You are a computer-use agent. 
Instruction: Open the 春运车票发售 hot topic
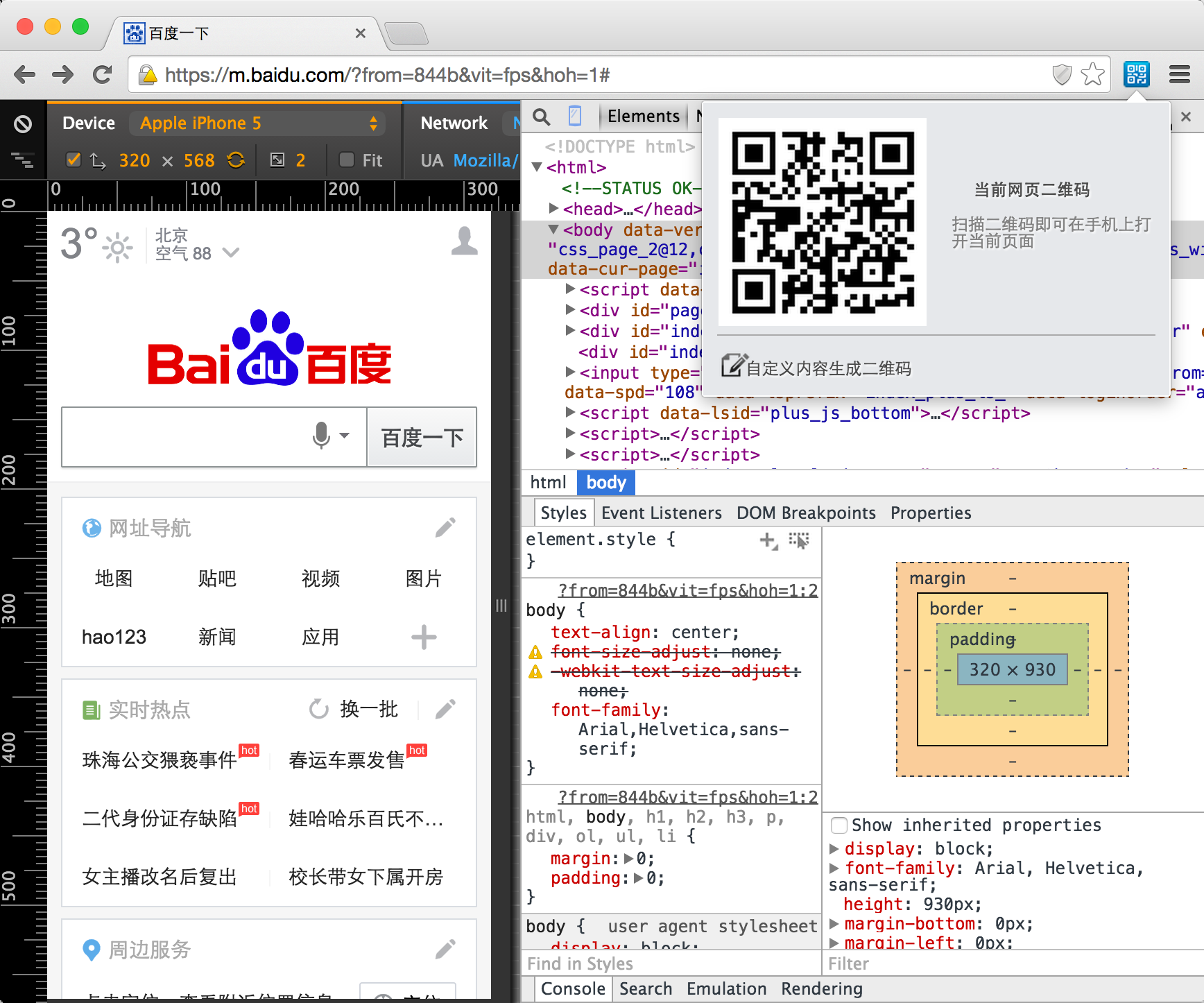tap(347, 760)
